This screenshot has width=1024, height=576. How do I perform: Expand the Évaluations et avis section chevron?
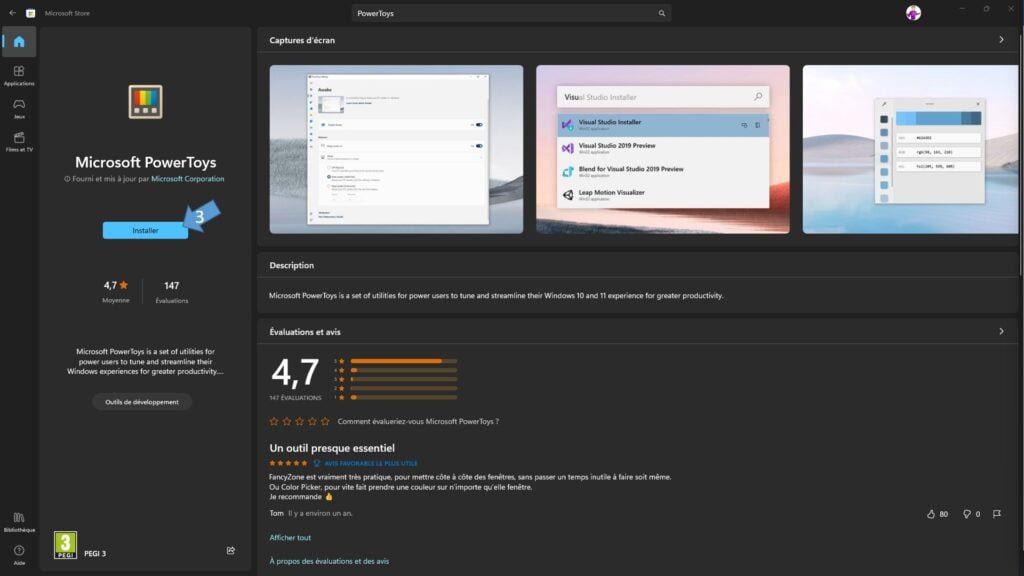pyautogui.click(x=1001, y=332)
